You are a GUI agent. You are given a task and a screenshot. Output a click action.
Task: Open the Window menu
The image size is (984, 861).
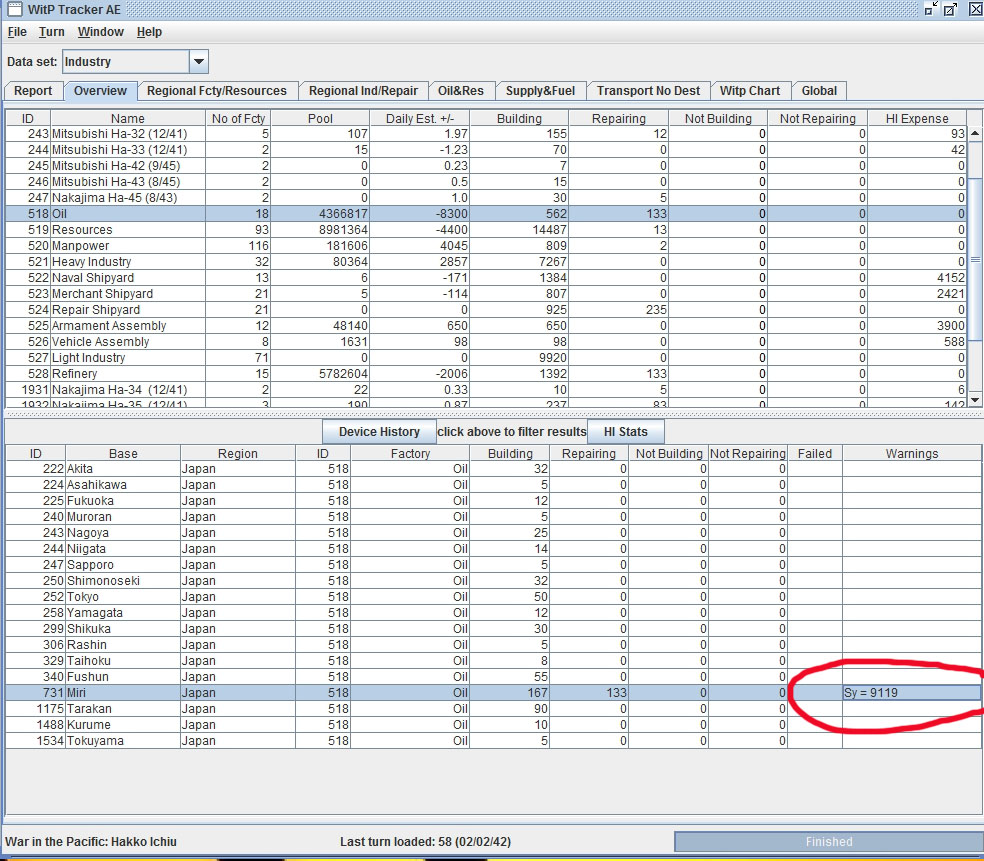(100, 32)
